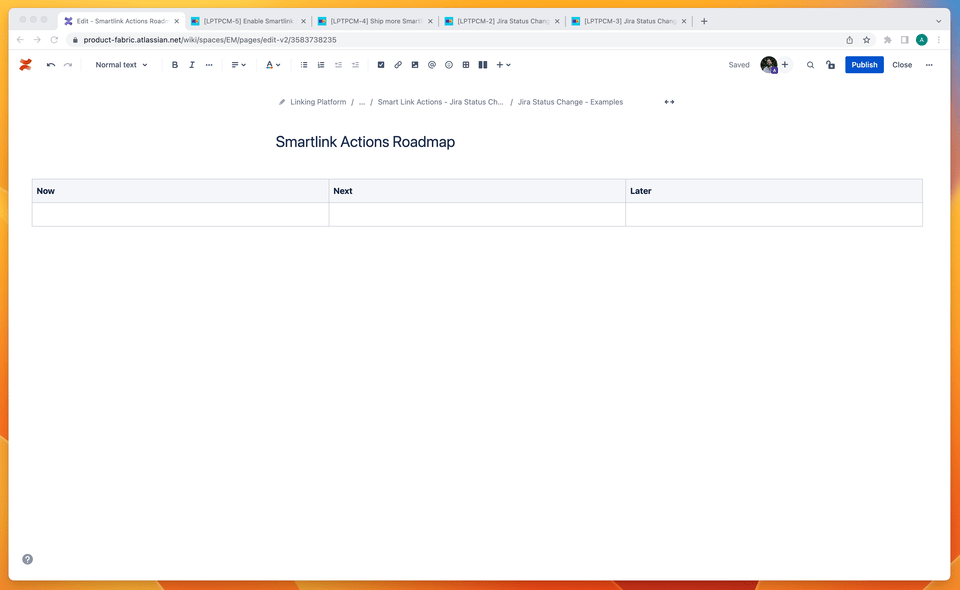The image size is (960, 590).
Task: Insert a mention with the @ icon
Action: point(432,65)
